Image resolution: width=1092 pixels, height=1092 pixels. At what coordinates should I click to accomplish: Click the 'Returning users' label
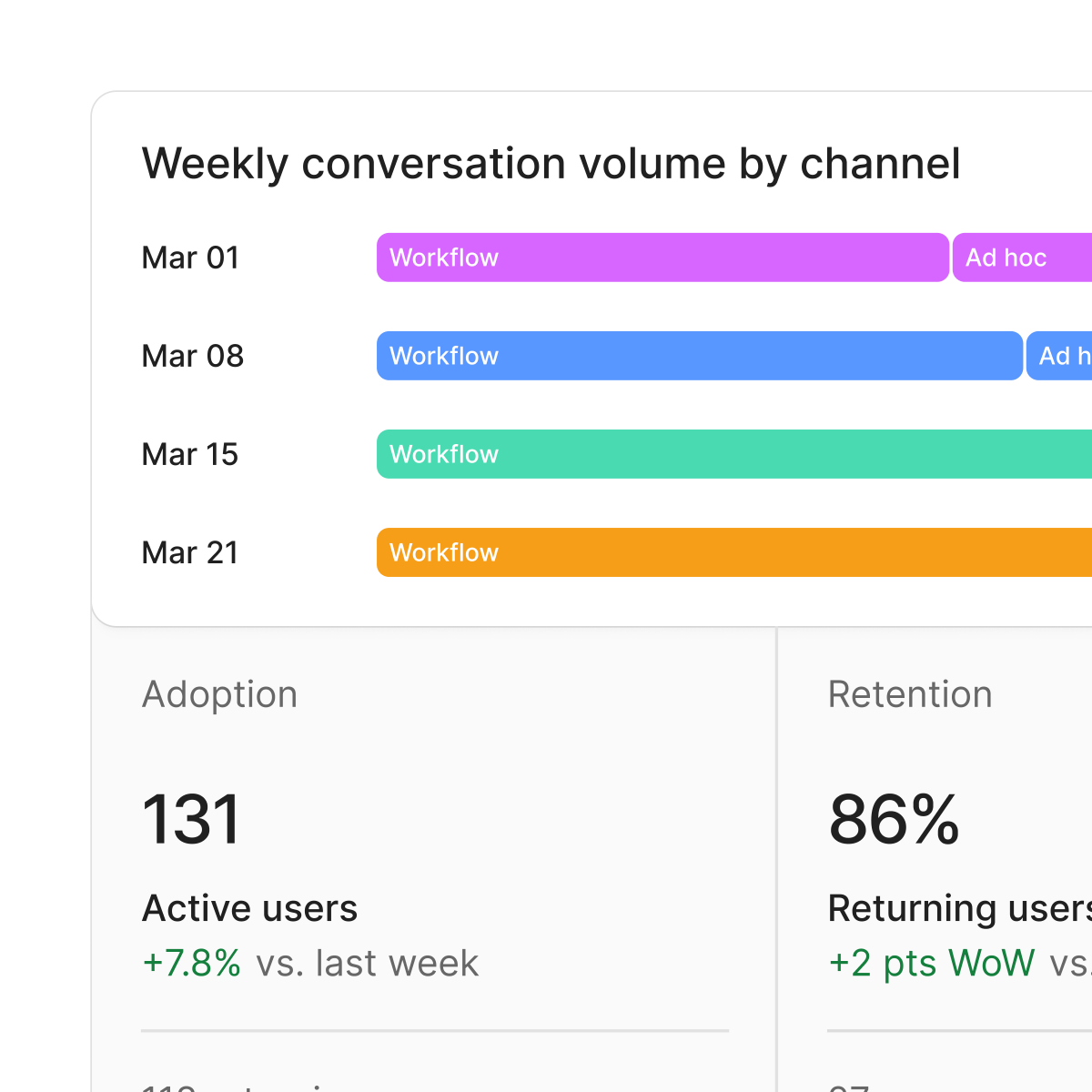click(x=960, y=908)
